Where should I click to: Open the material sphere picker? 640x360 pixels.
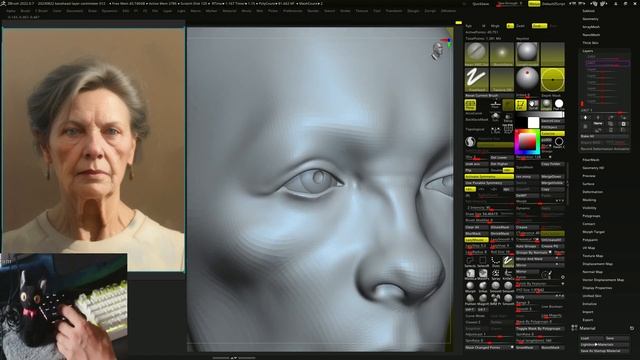click(x=527, y=54)
